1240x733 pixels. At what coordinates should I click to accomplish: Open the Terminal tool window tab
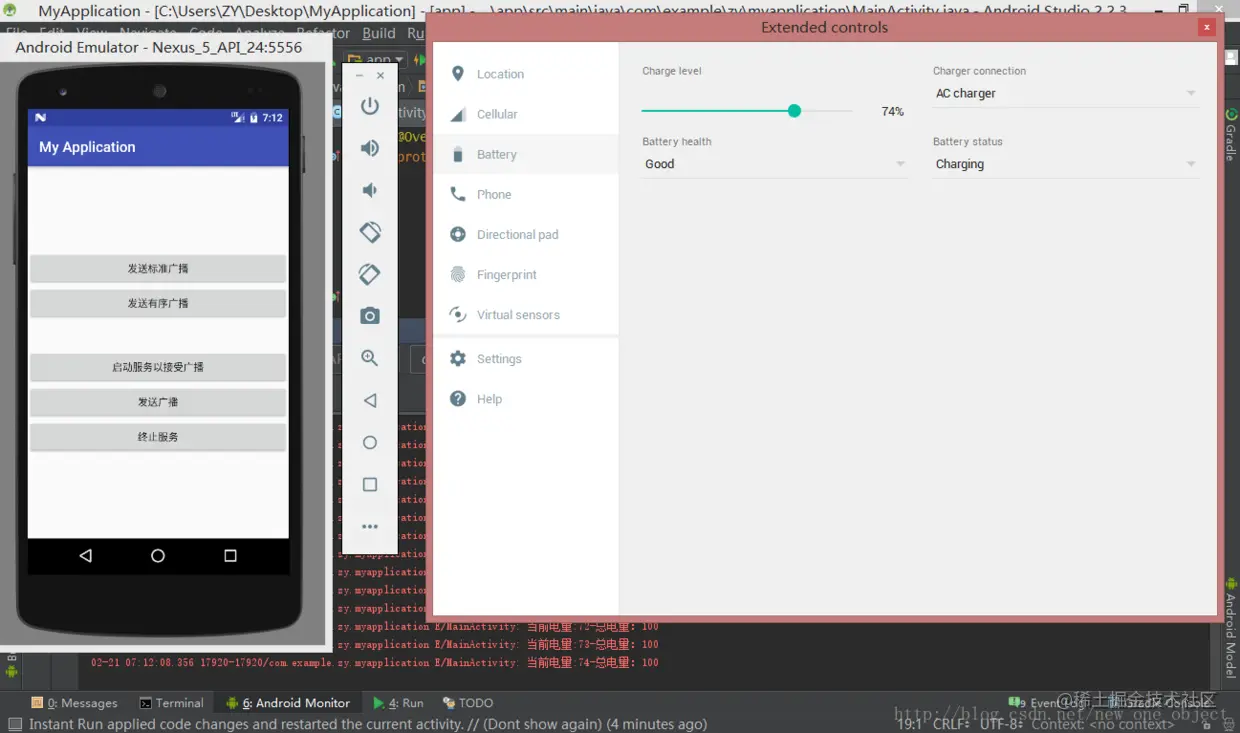click(172, 703)
